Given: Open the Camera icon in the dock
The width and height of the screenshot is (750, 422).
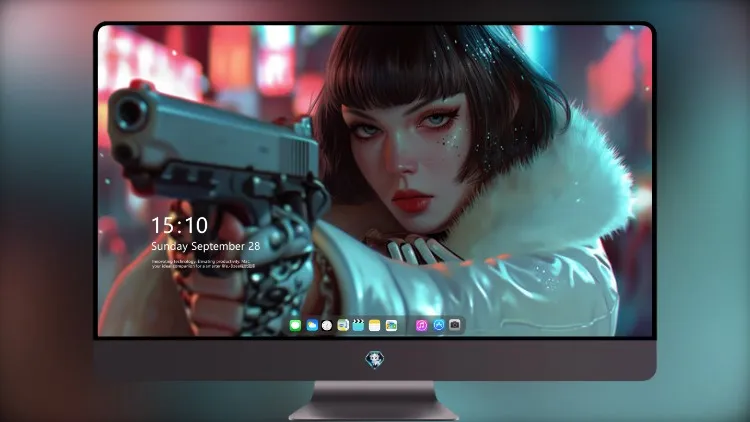Looking at the screenshot, I should (x=455, y=325).
